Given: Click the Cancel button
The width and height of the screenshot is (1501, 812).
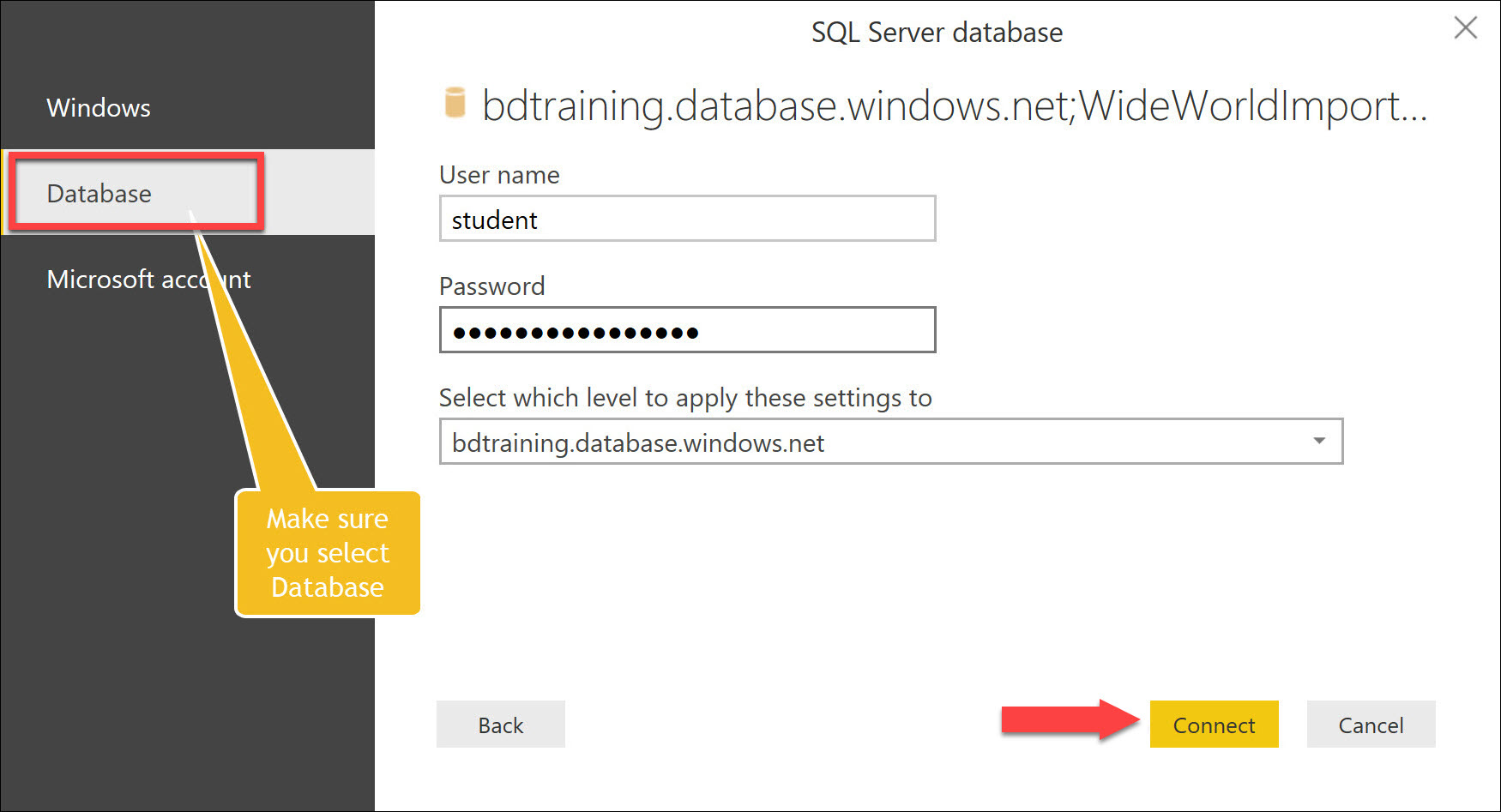Looking at the screenshot, I should [x=1371, y=725].
